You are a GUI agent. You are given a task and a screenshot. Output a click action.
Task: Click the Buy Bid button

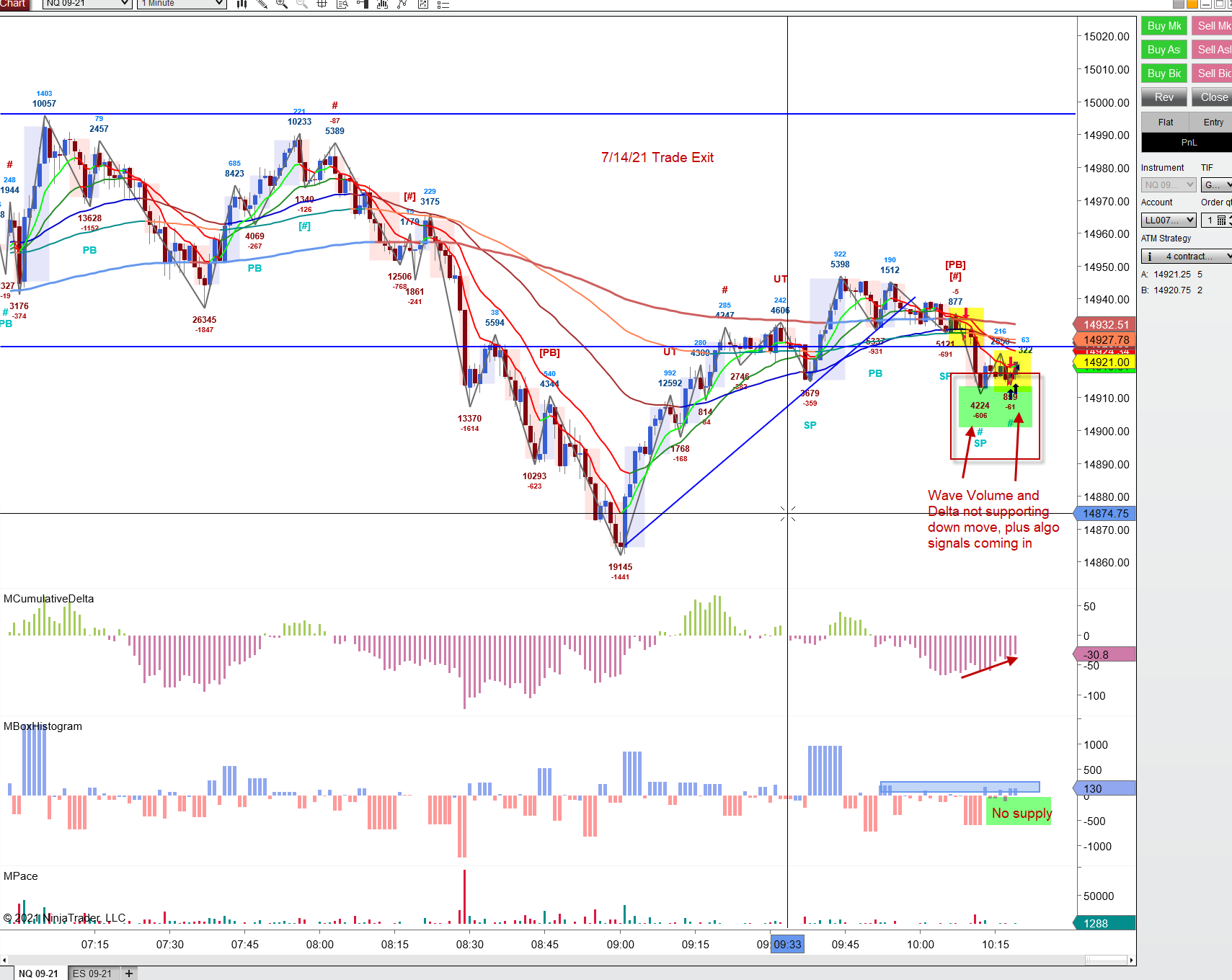(1164, 73)
